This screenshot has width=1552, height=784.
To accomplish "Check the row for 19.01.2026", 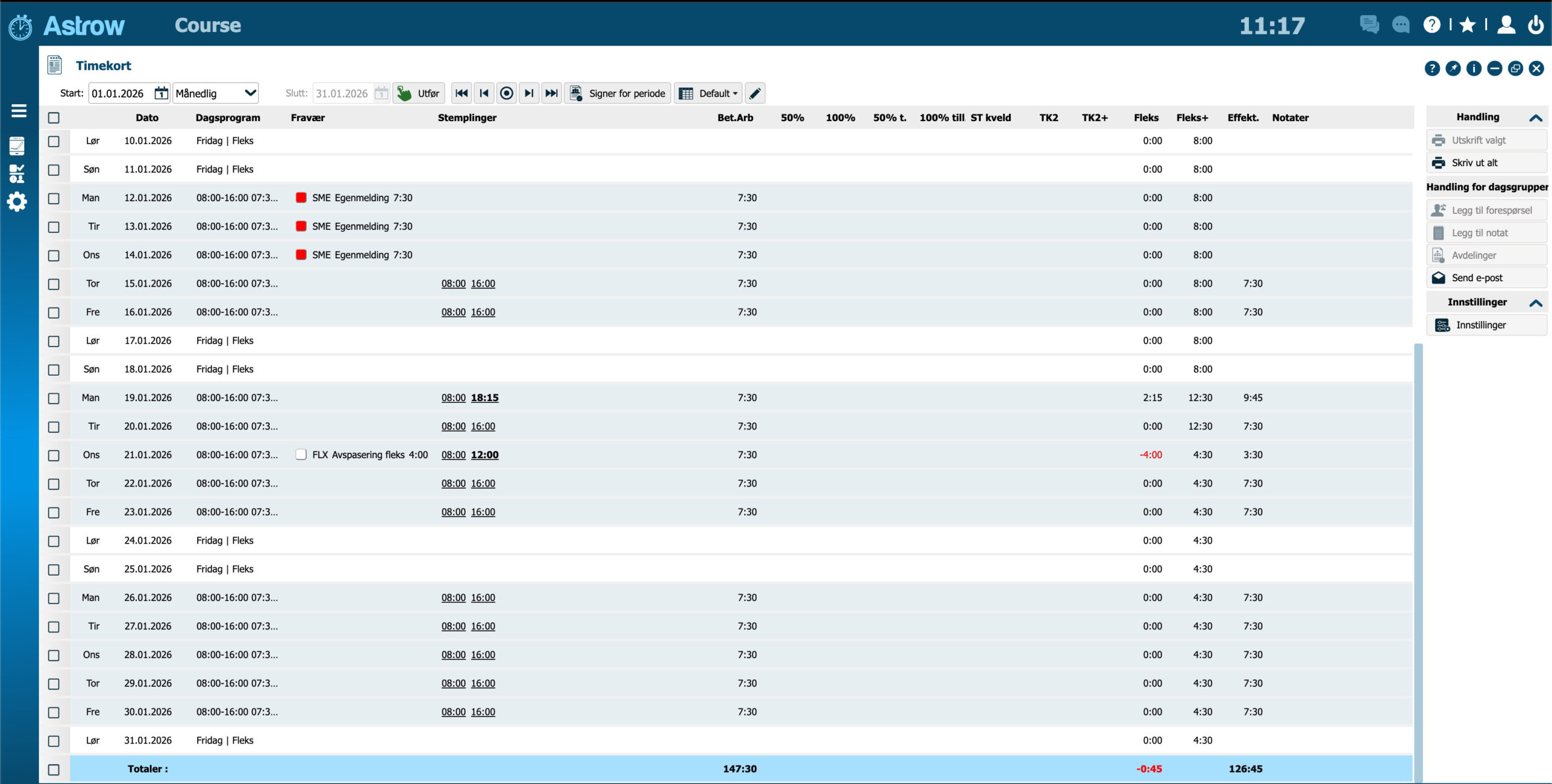I will (54, 398).
